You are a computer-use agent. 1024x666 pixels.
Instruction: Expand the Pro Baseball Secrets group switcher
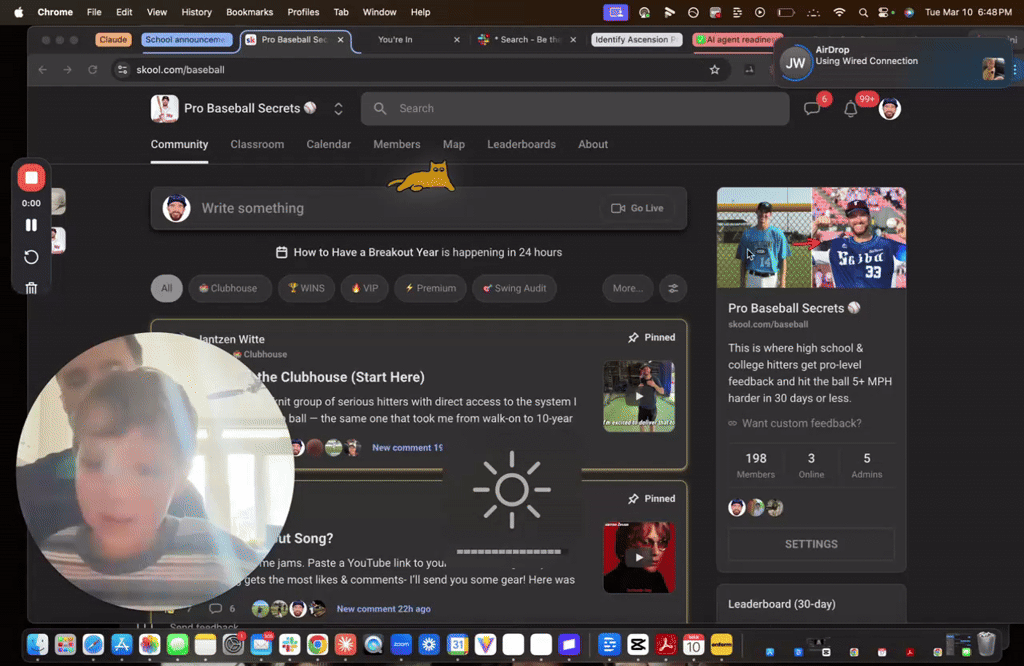pyautogui.click(x=338, y=108)
